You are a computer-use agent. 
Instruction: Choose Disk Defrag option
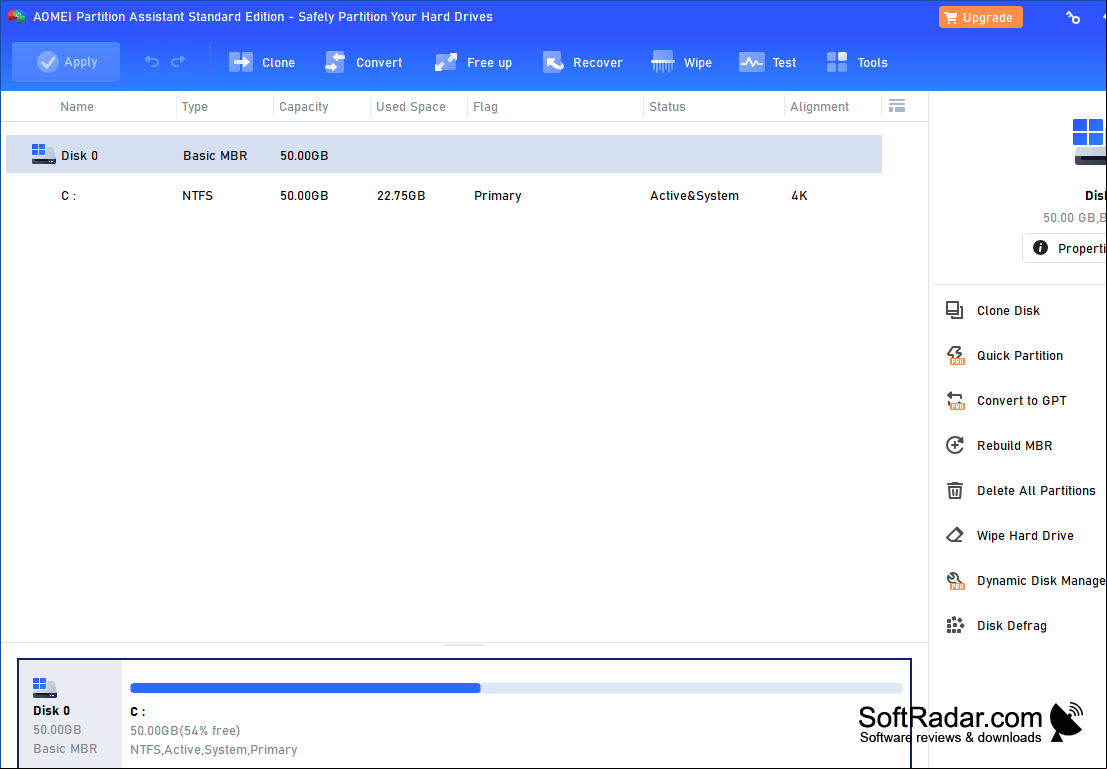point(1012,626)
